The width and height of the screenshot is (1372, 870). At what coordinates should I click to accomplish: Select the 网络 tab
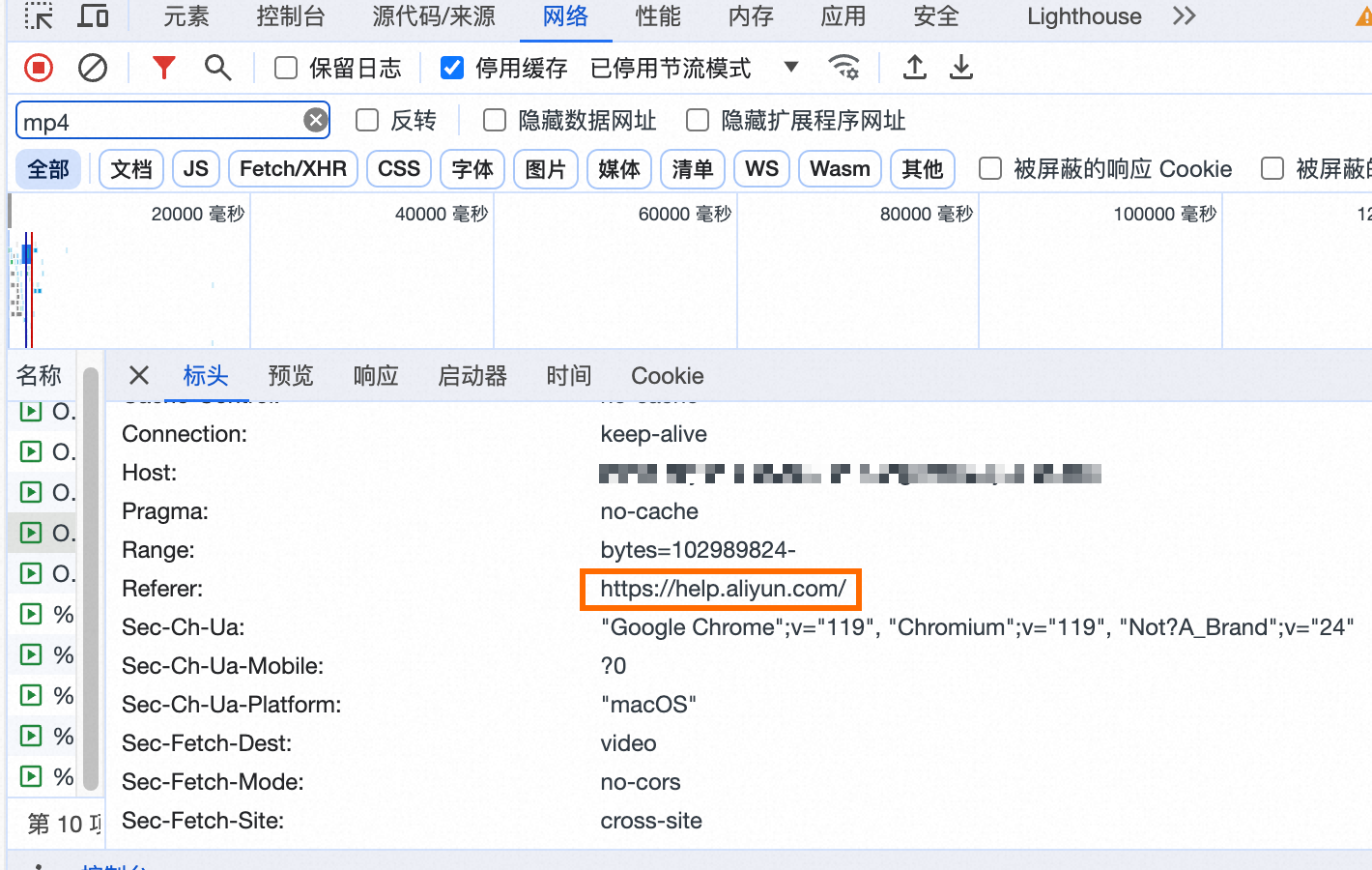[x=565, y=16]
